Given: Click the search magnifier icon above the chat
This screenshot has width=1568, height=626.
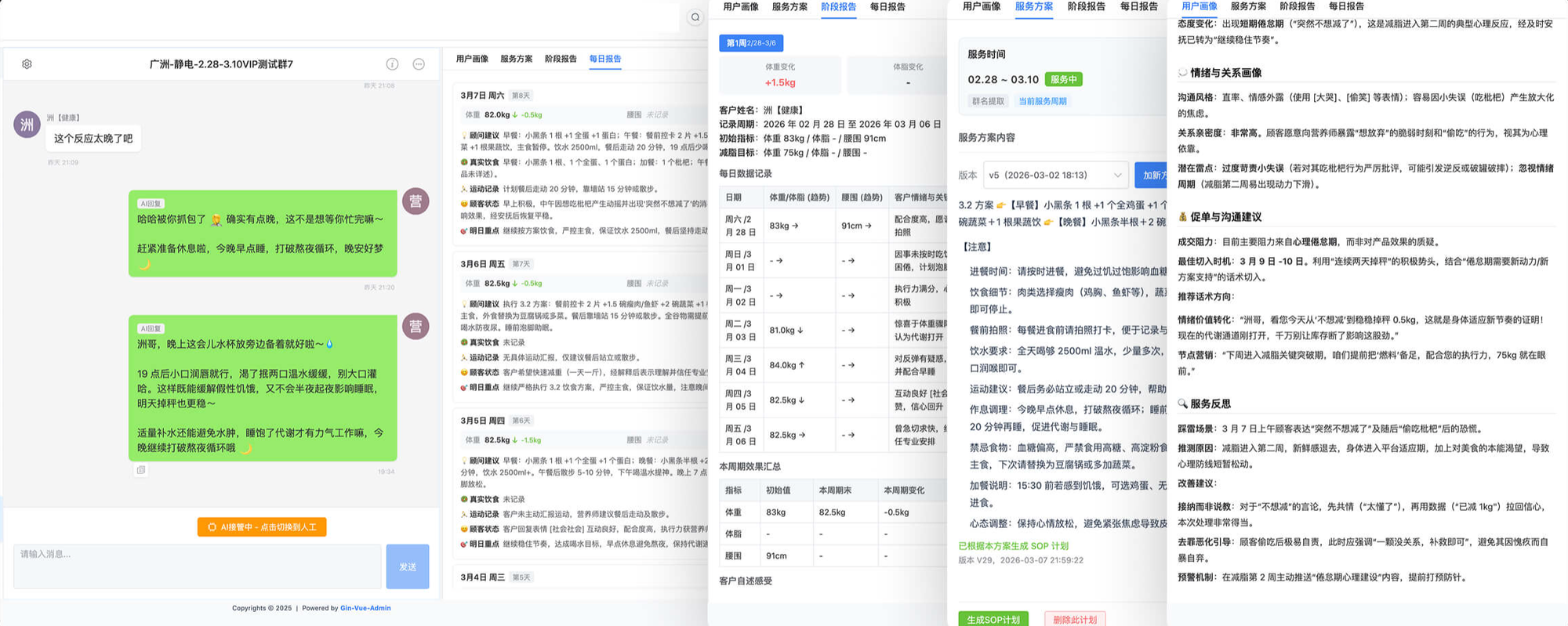Looking at the screenshot, I should [695, 17].
